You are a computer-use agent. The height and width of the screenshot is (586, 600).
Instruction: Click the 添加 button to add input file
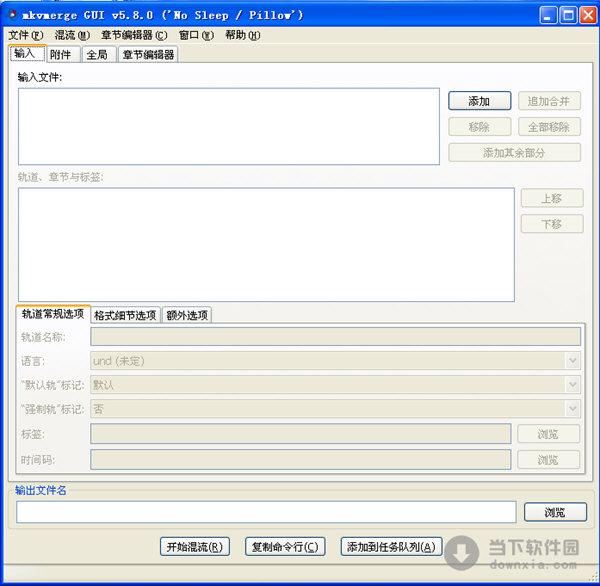[479, 101]
